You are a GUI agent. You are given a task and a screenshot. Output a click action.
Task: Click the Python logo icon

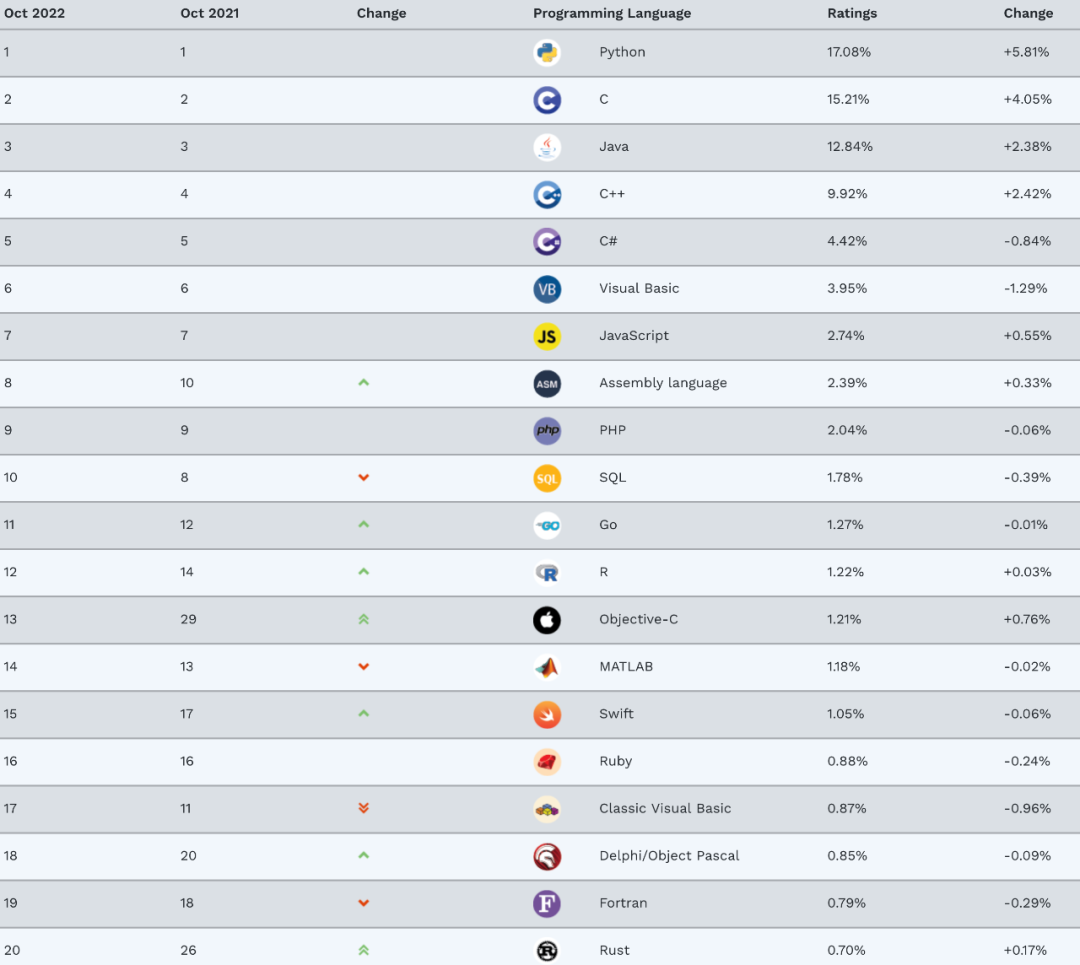(x=547, y=53)
